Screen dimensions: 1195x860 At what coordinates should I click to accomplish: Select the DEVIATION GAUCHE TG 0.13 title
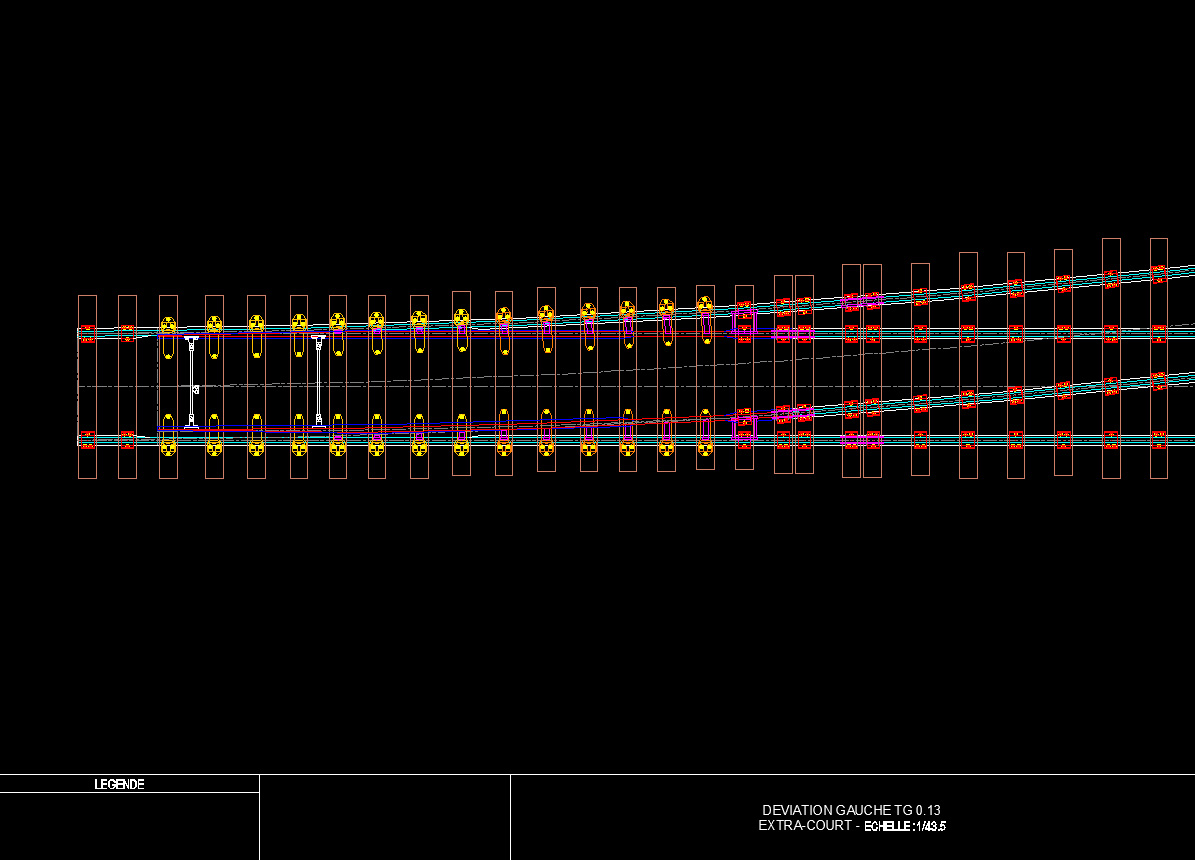(x=851, y=810)
